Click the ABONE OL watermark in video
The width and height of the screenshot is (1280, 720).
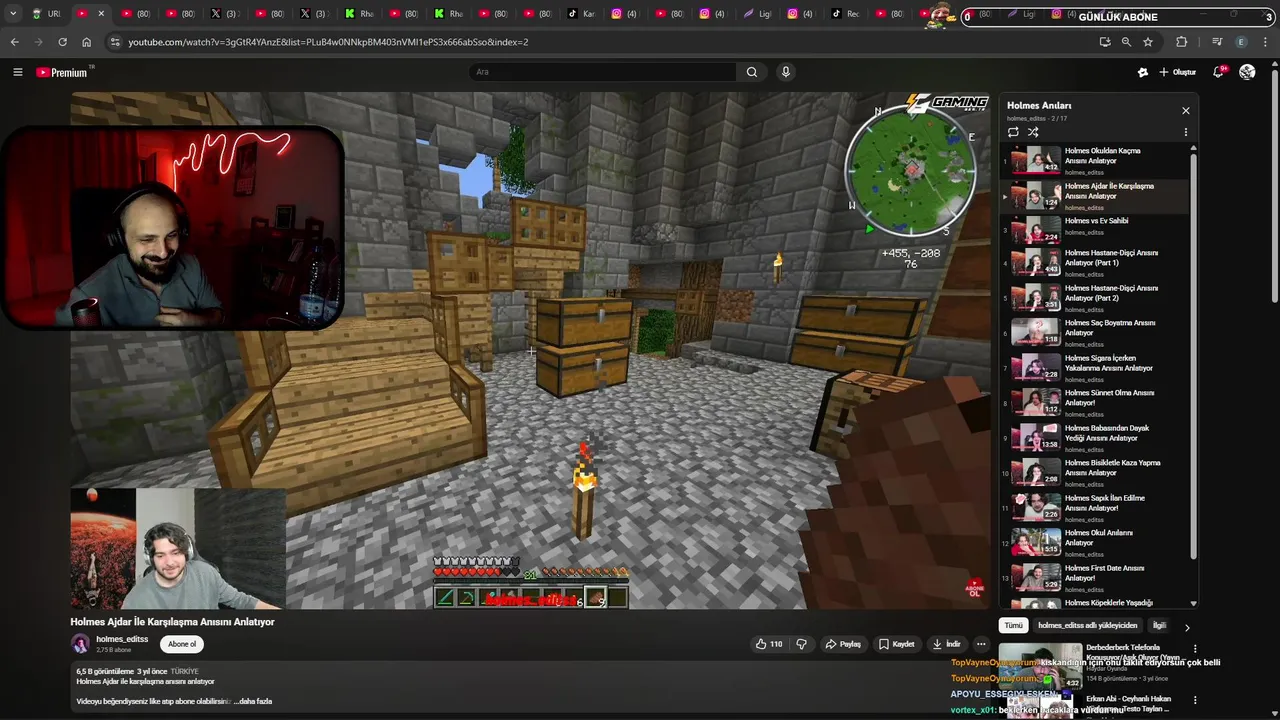974,587
